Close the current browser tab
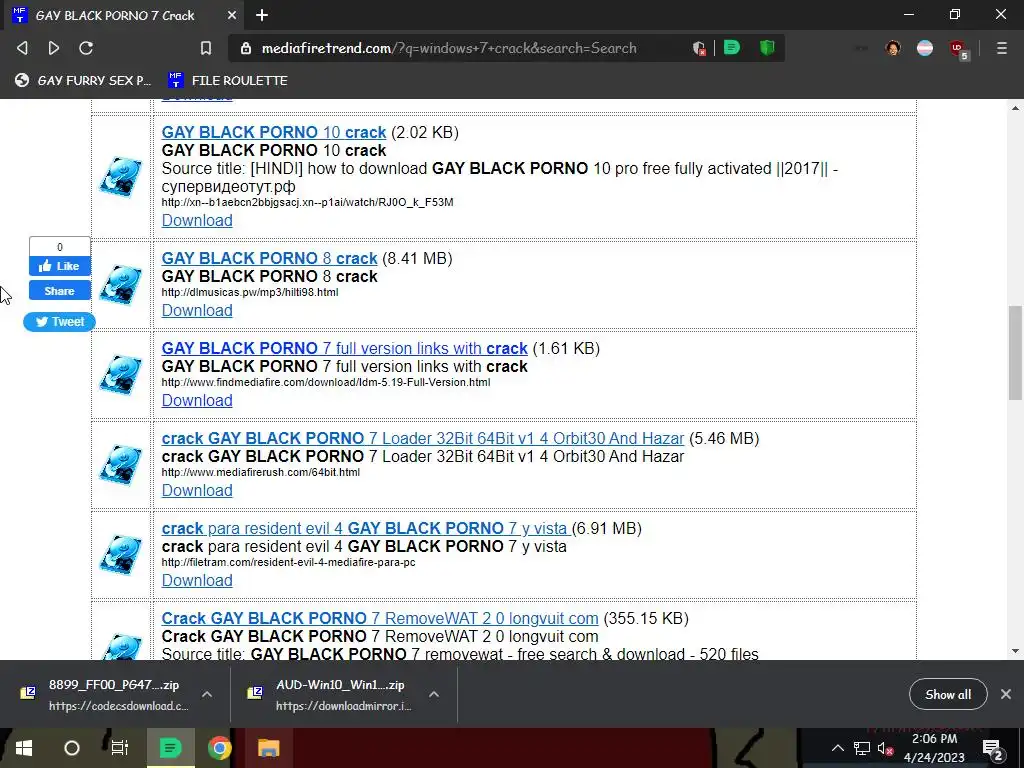This screenshot has height=768, width=1024. pos(232,15)
